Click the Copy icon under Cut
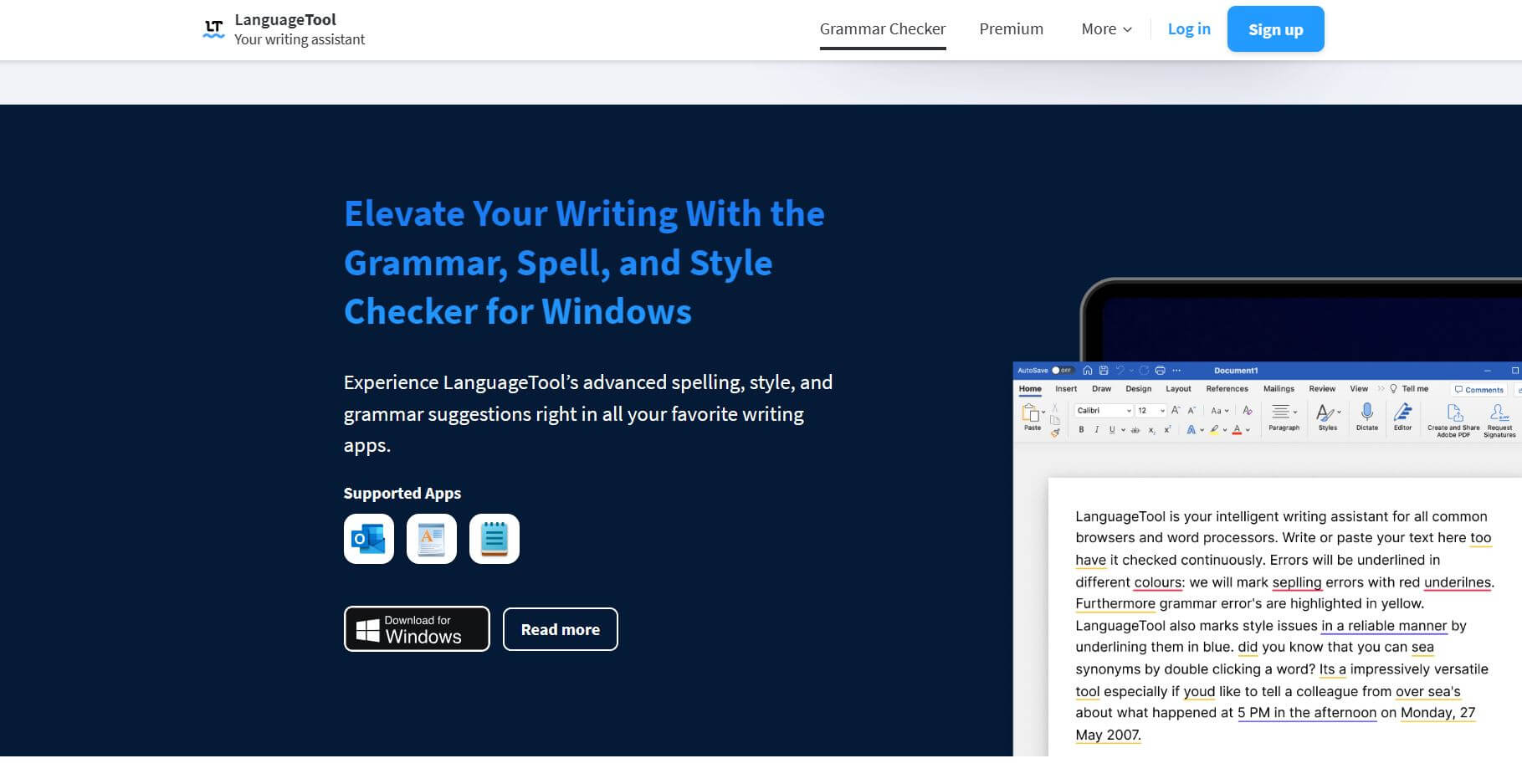Screen dimensions: 1522x784 1055,421
